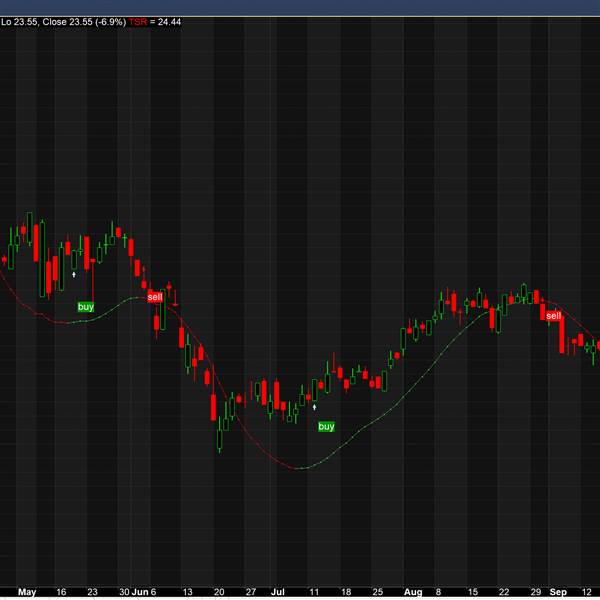
Task: Click the red sell label in early June
Action: click(155, 297)
